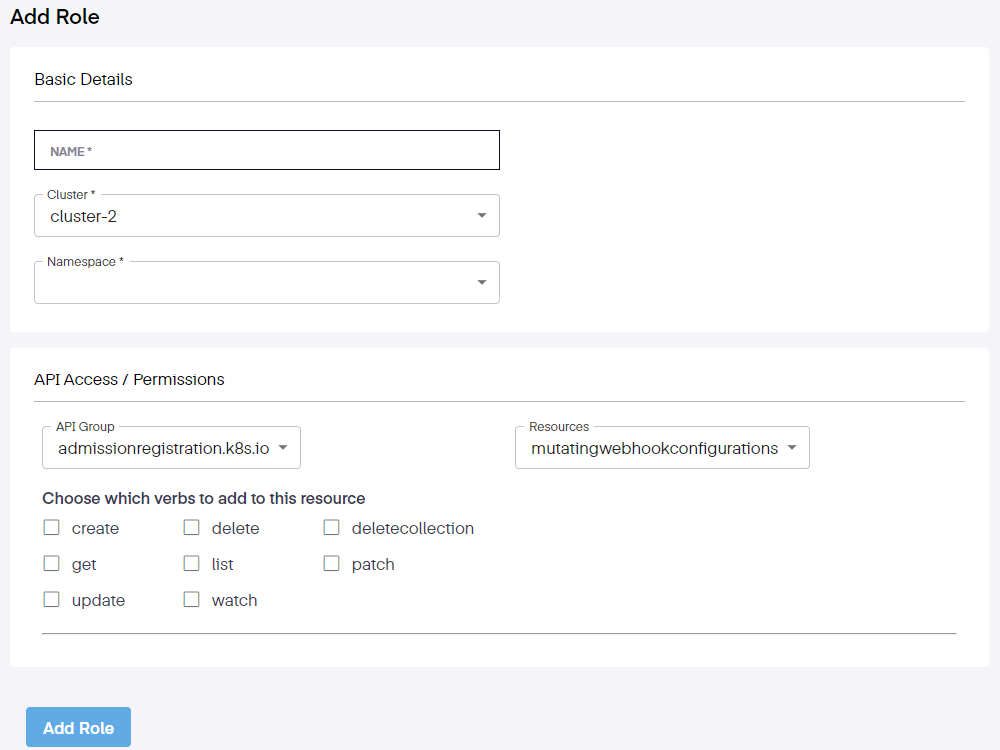The image size is (1000, 750).
Task: Click the API Access / Permissions heading
Action: click(129, 379)
